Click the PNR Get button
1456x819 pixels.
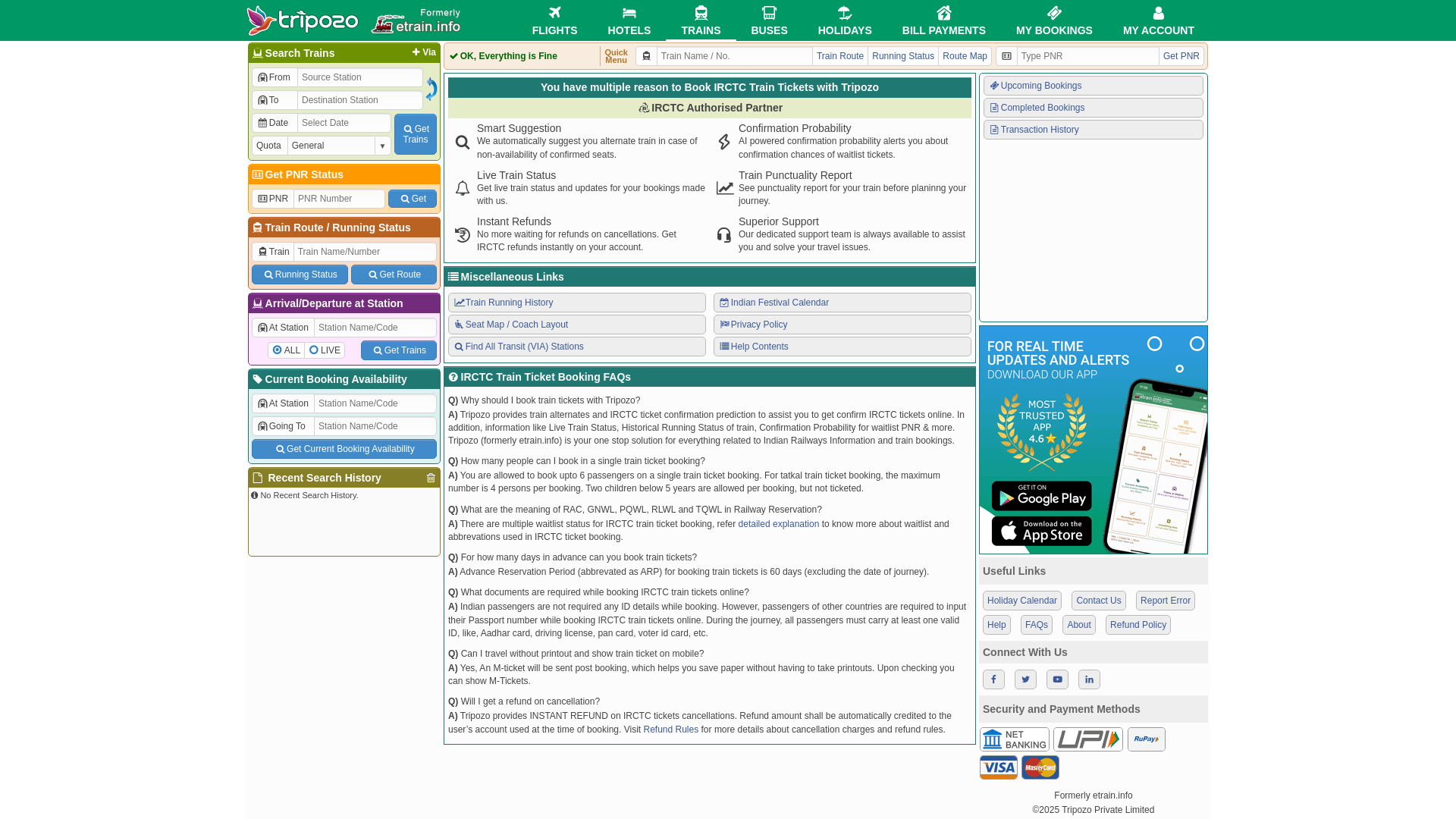413,199
